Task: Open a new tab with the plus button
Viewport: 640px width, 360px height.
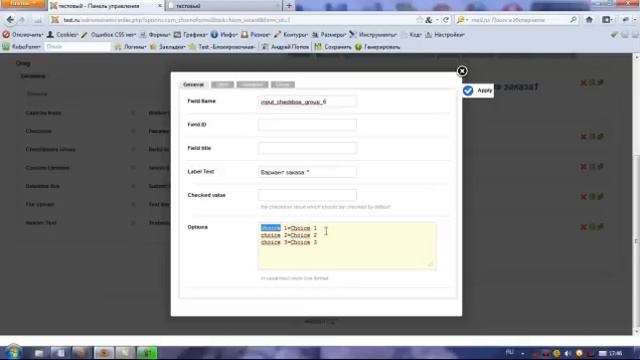Action: (x=289, y=6)
